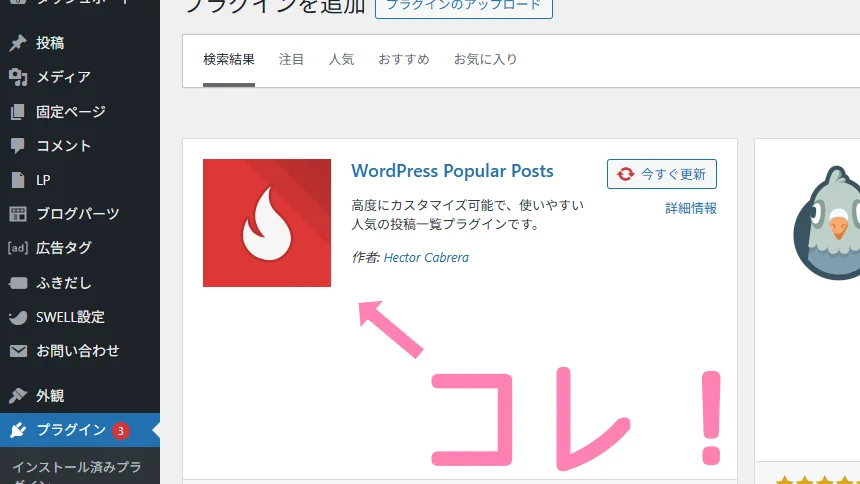Click the media icon beside メディア

[x=18, y=77]
